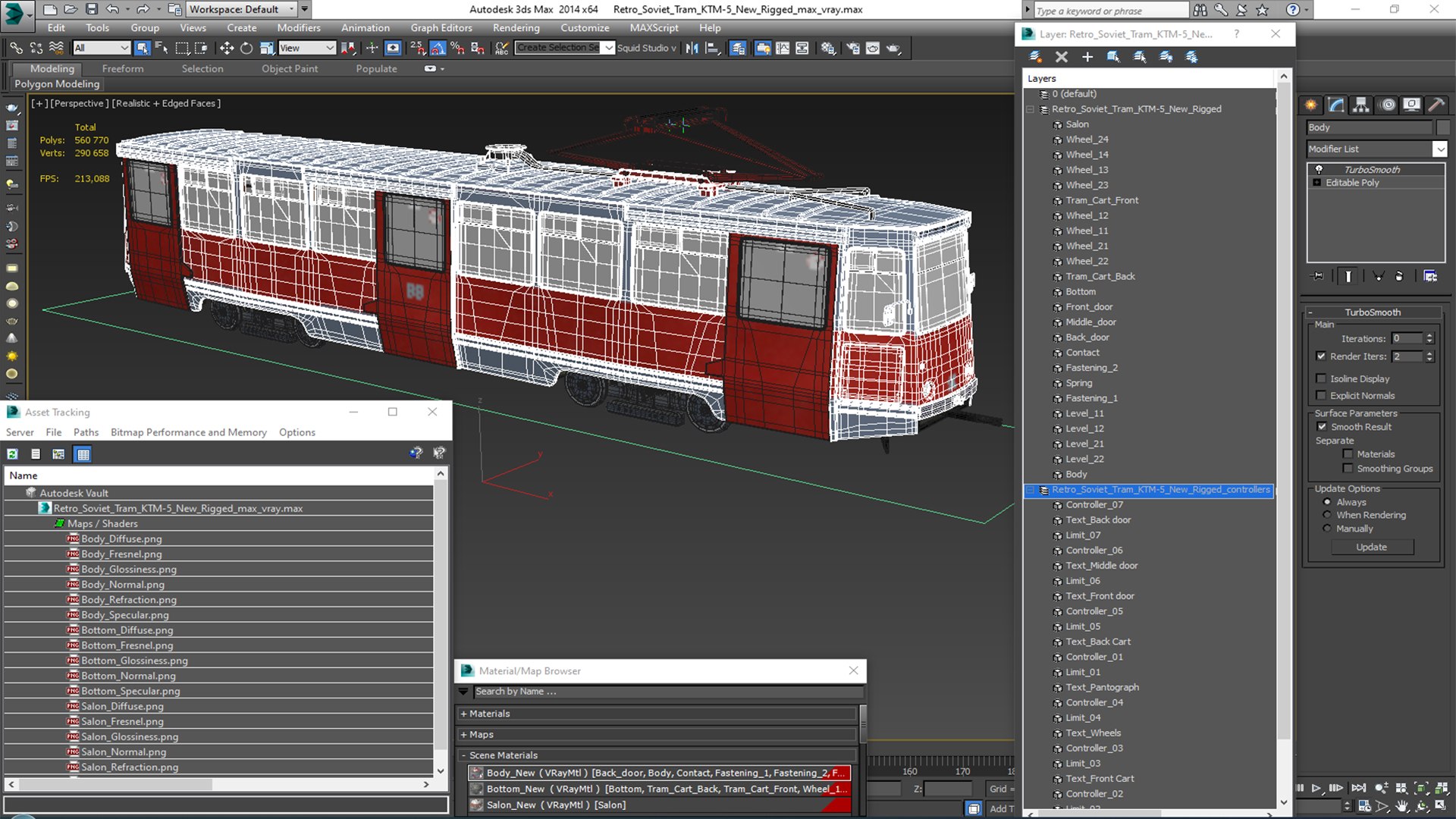Viewport: 1456px width, 819px height.
Task: Click the Mirror tool icon
Action: 692,48
